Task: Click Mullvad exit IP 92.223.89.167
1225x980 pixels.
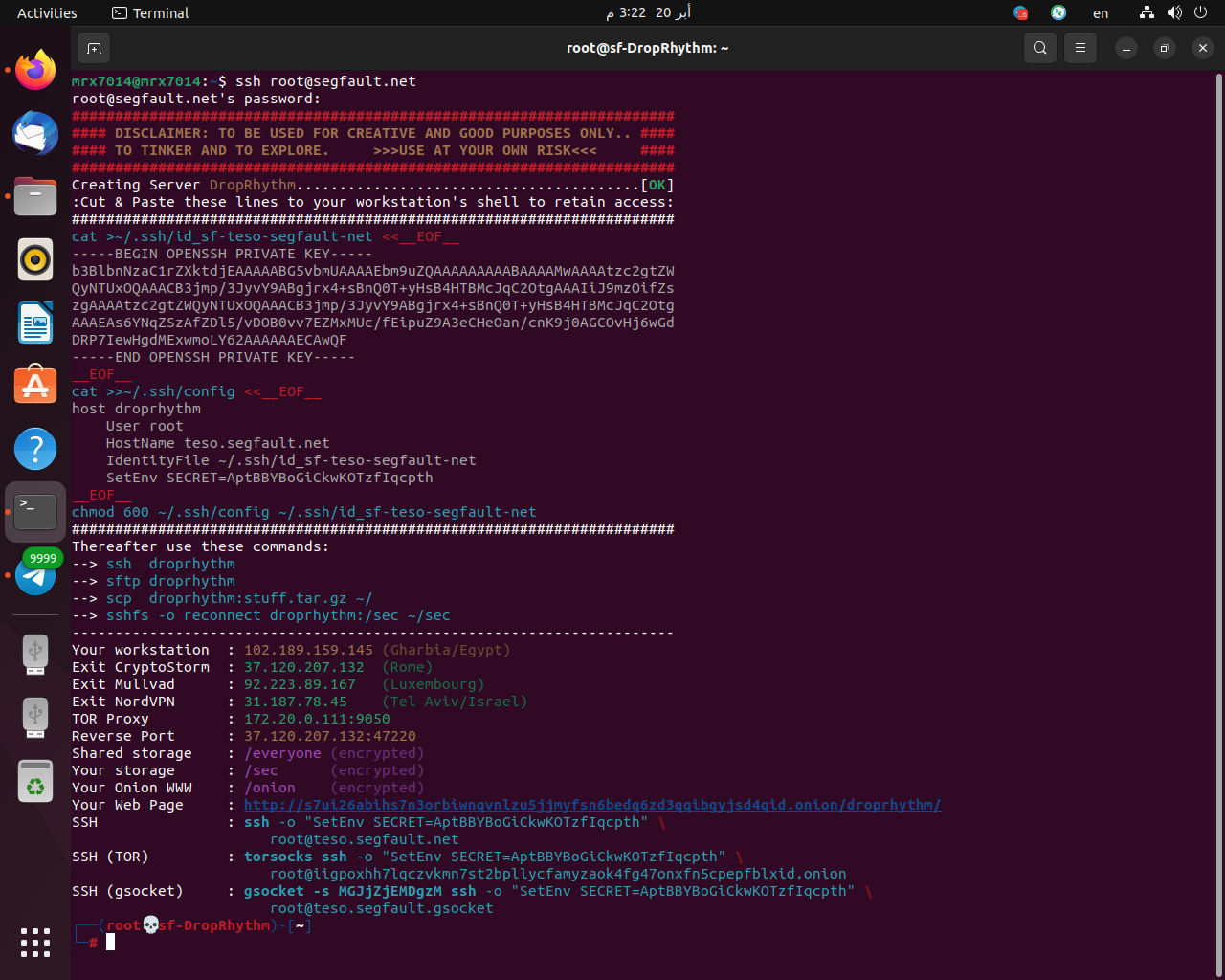Action: 300,684
